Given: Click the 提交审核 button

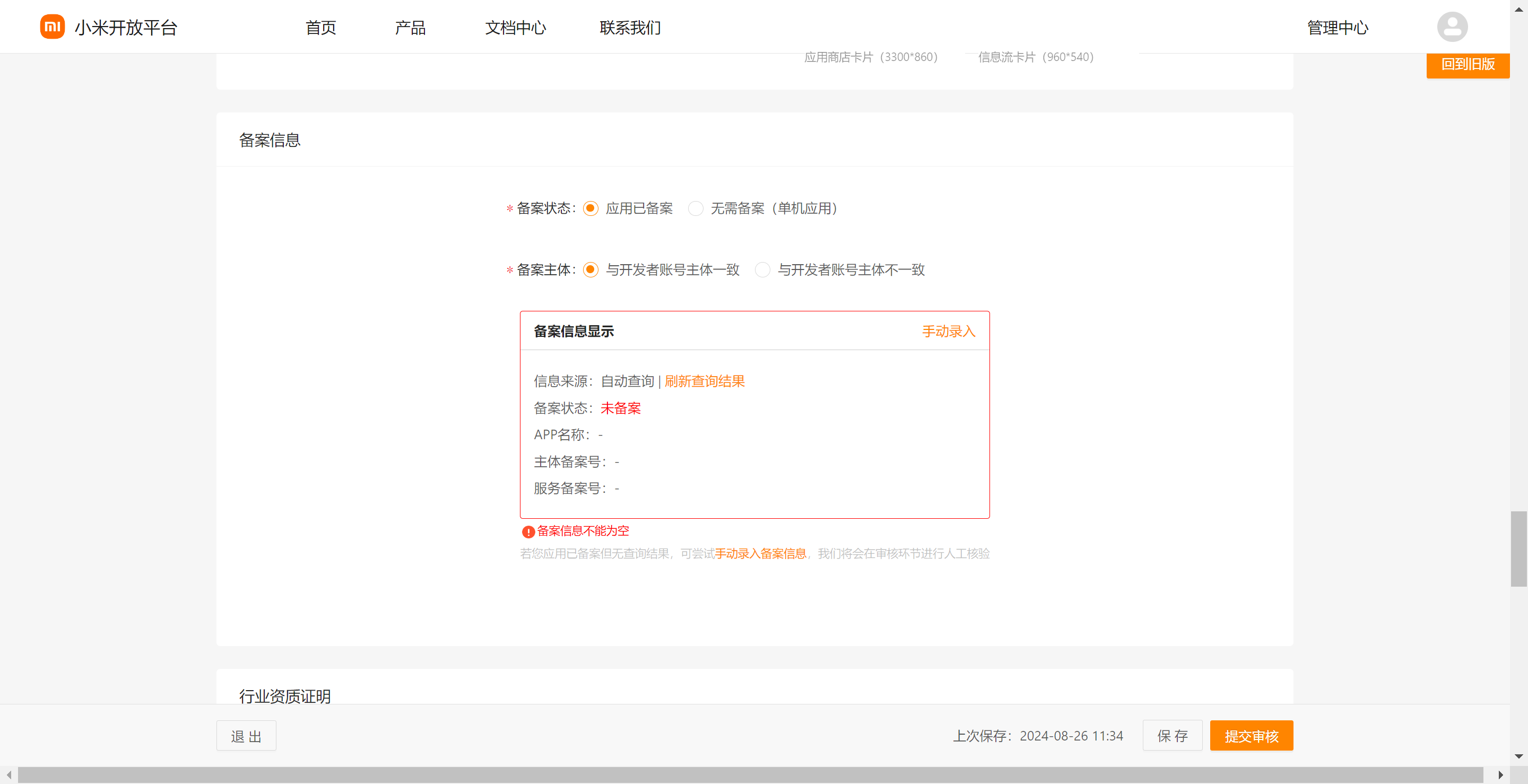Looking at the screenshot, I should click(1251, 735).
